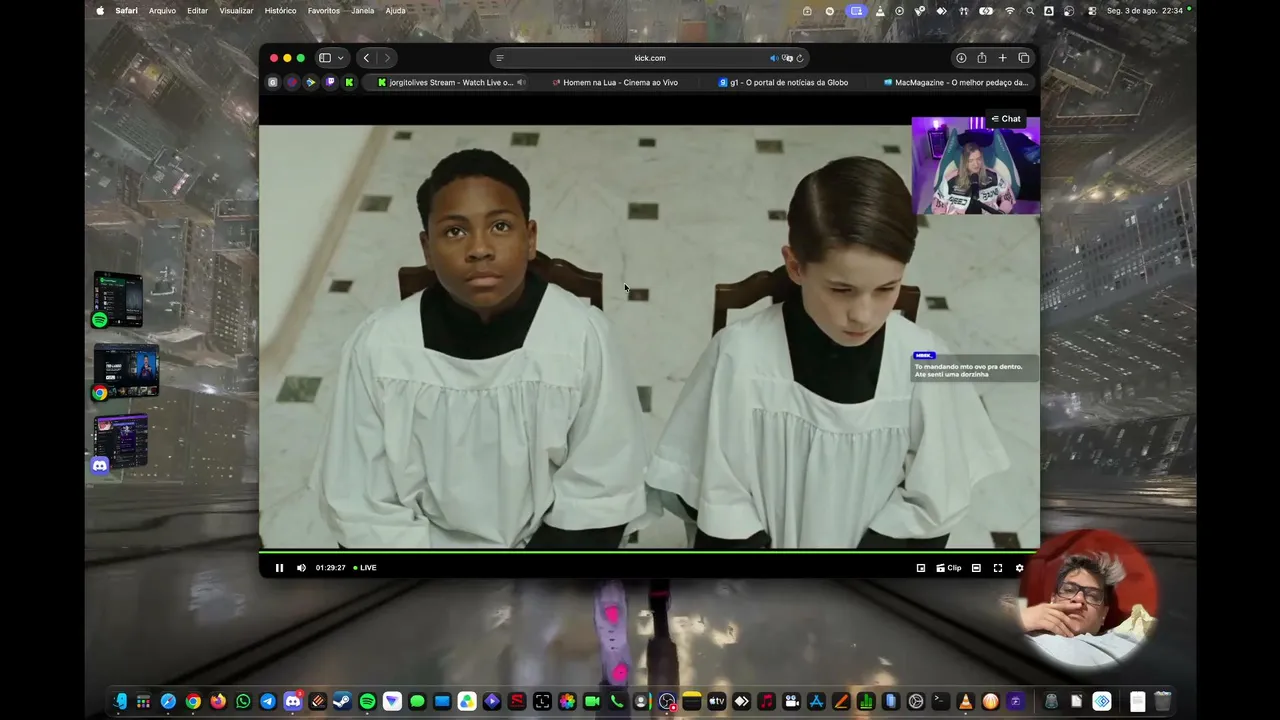Open Firefox from the Dock

[x=218, y=702]
